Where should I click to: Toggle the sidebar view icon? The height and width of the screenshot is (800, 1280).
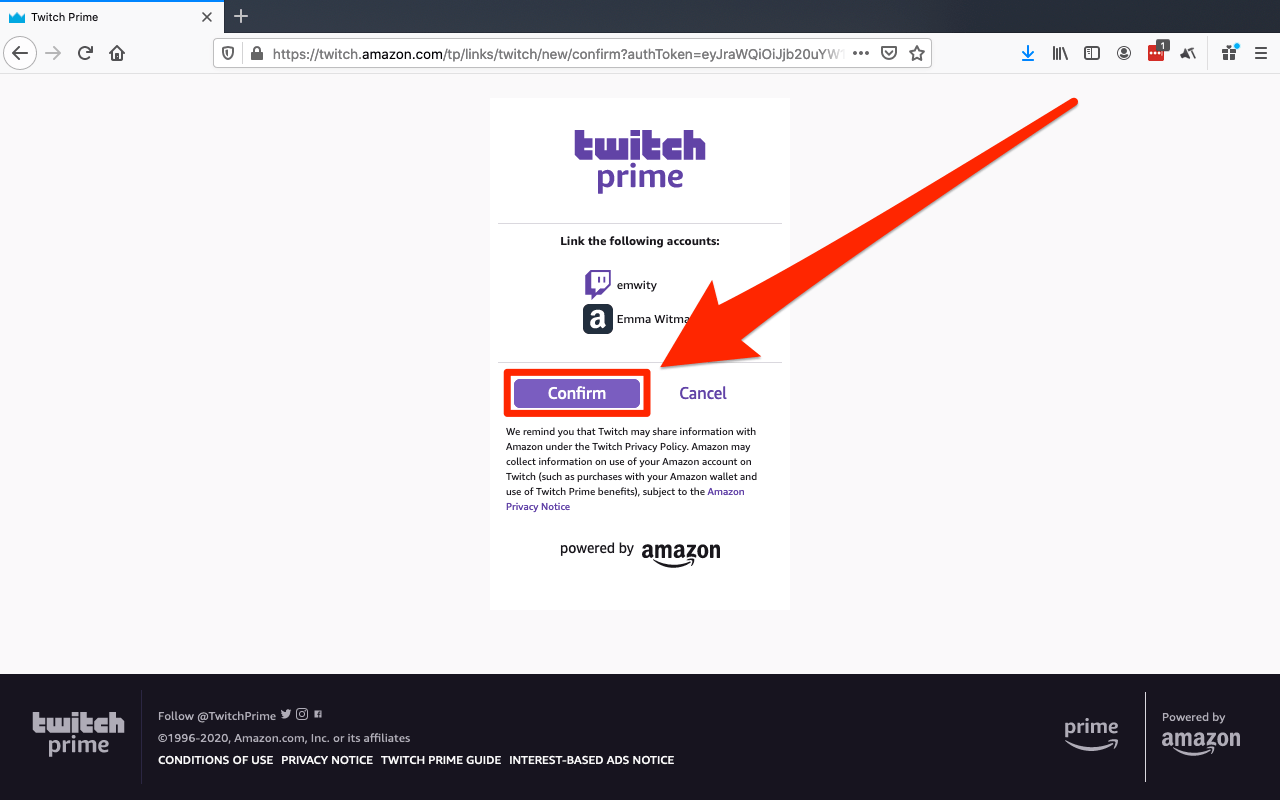pyautogui.click(x=1092, y=53)
